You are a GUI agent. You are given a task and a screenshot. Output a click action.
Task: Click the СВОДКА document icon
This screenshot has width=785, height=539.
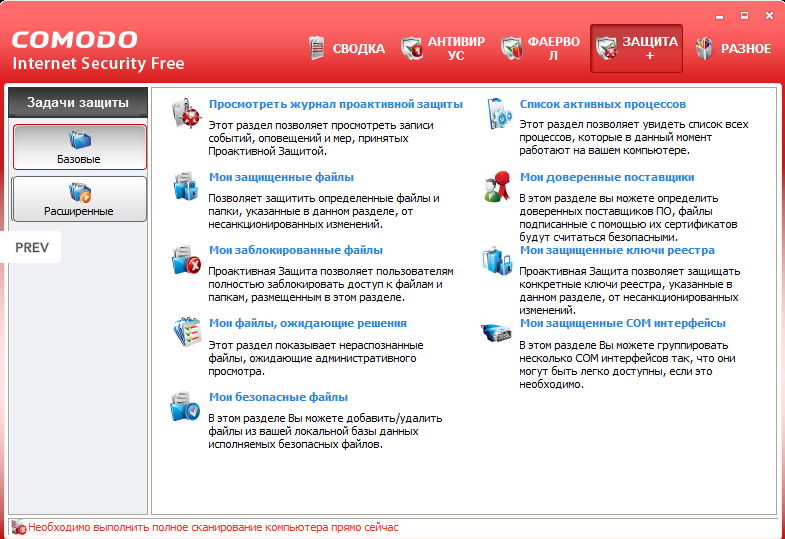[316, 48]
